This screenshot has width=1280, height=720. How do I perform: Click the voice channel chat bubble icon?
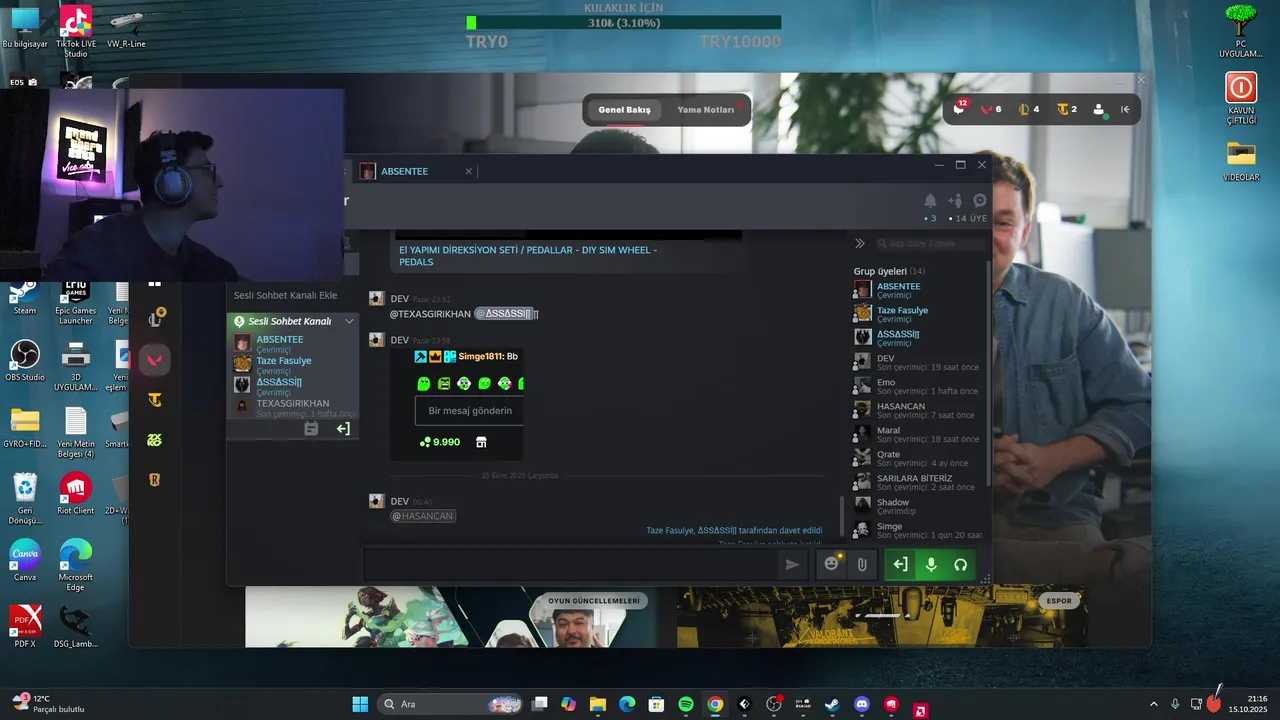pyautogui.click(x=311, y=428)
